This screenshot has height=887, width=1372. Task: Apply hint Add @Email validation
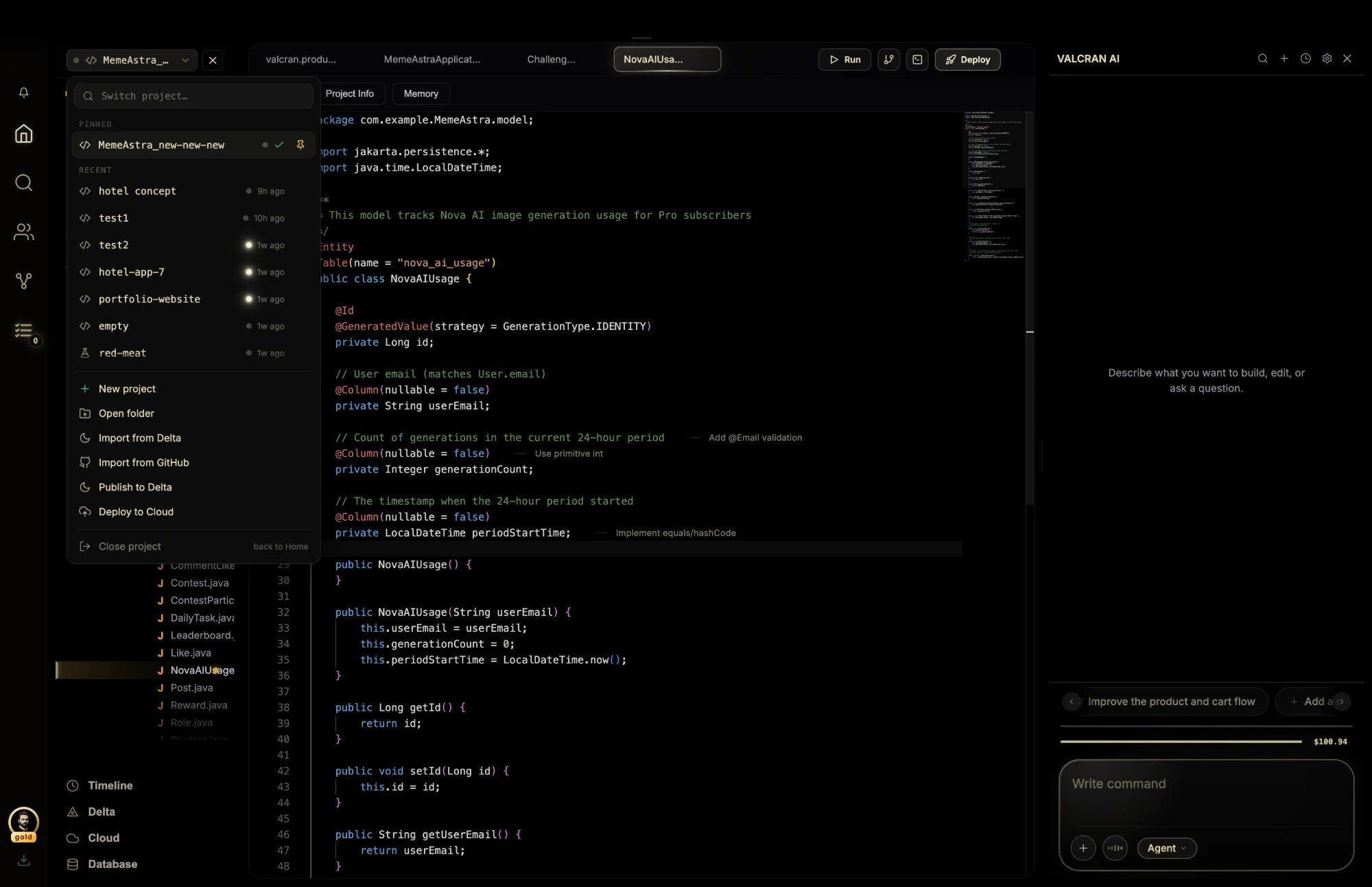755,438
